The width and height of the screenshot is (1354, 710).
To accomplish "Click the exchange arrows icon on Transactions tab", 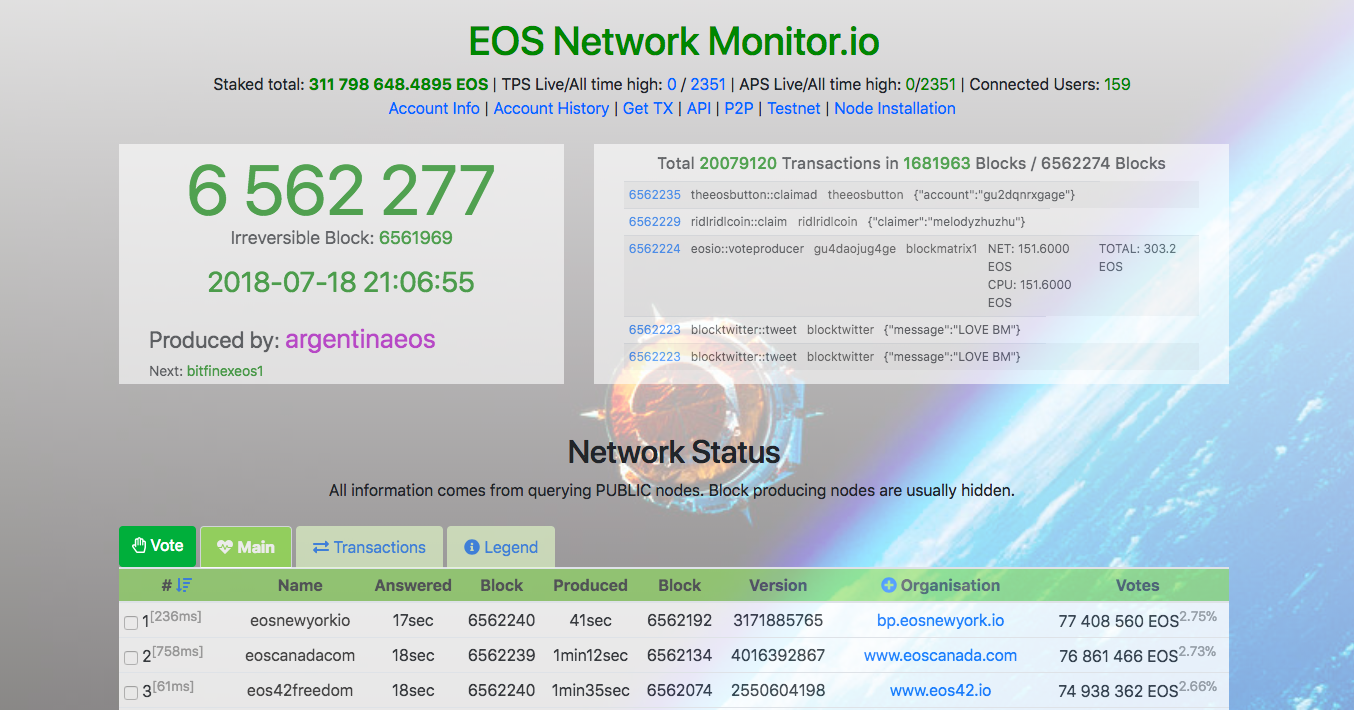I will coord(321,547).
